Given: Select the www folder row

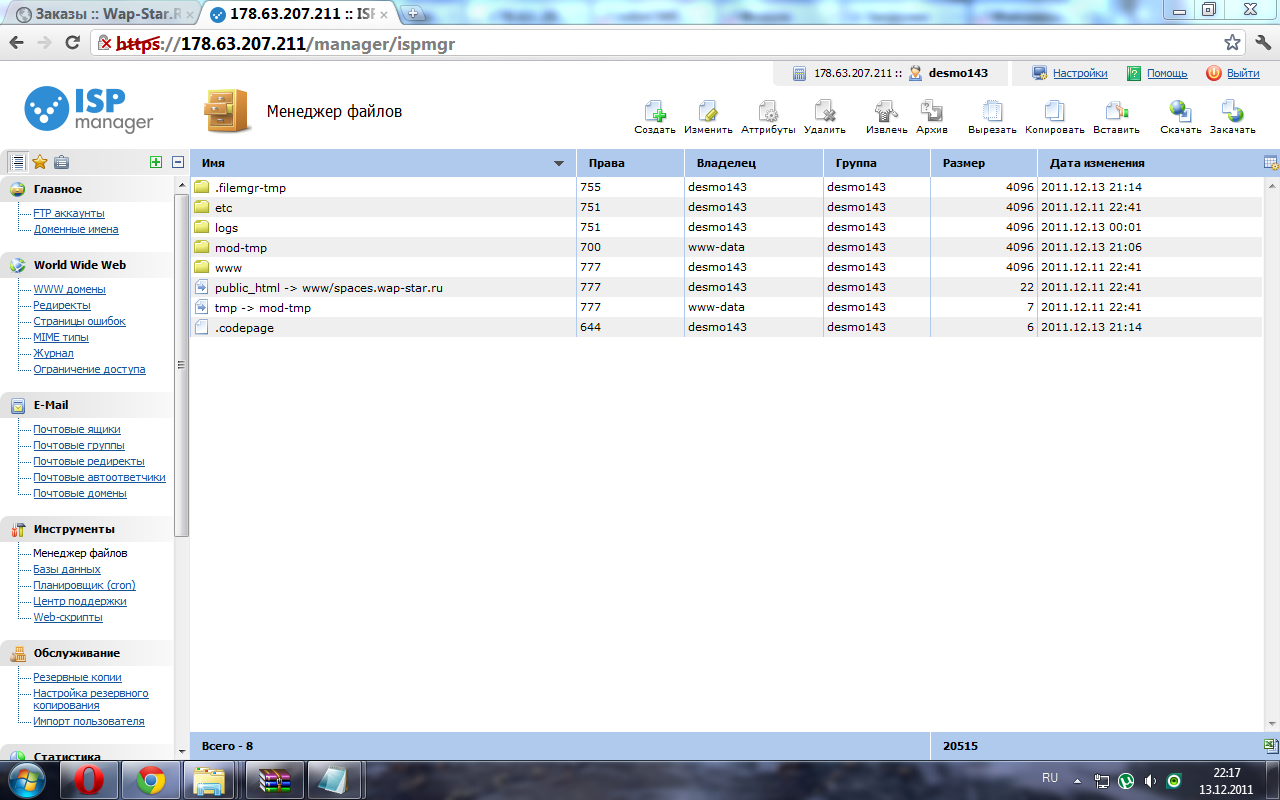Looking at the screenshot, I should [229, 267].
